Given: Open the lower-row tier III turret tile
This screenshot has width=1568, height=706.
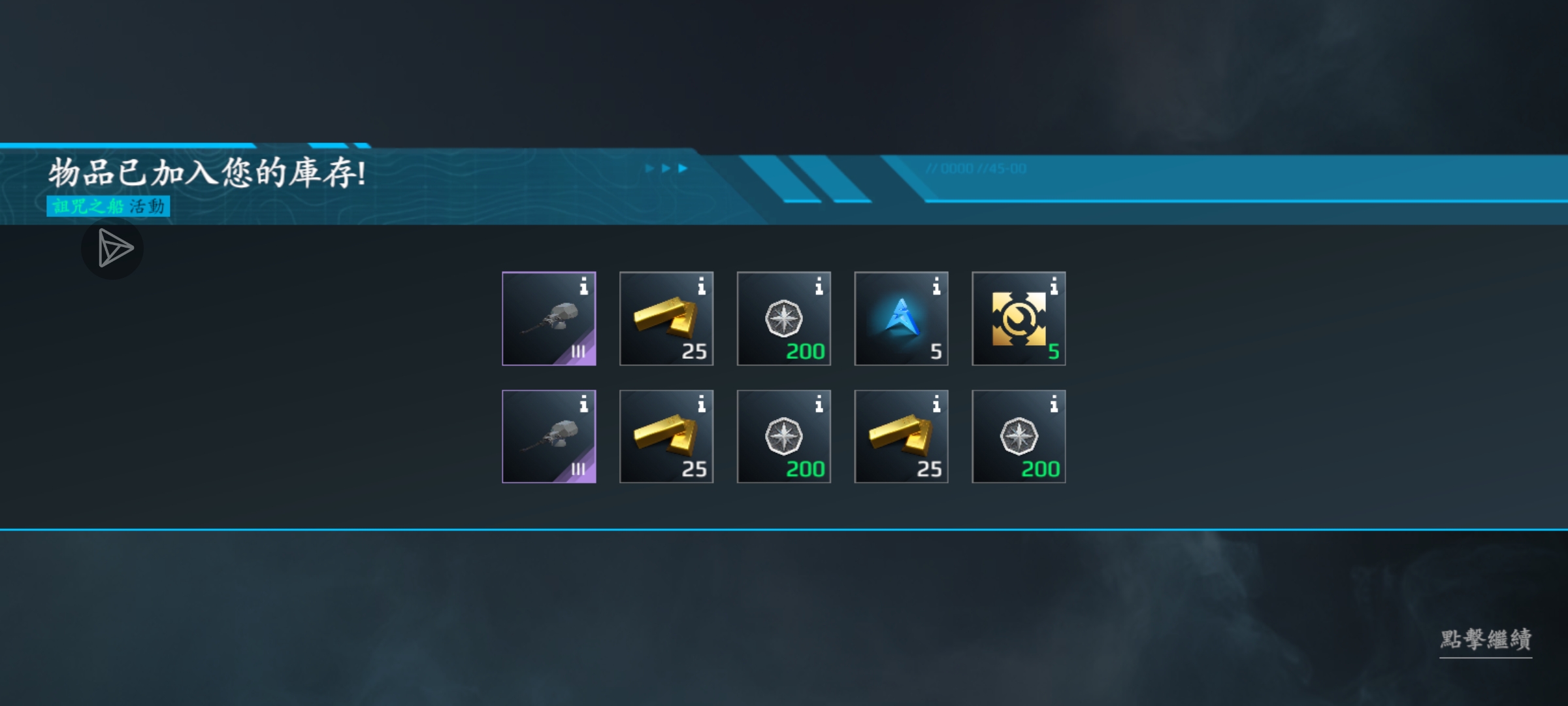Looking at the screenshot, I should [x=549, y=437].
